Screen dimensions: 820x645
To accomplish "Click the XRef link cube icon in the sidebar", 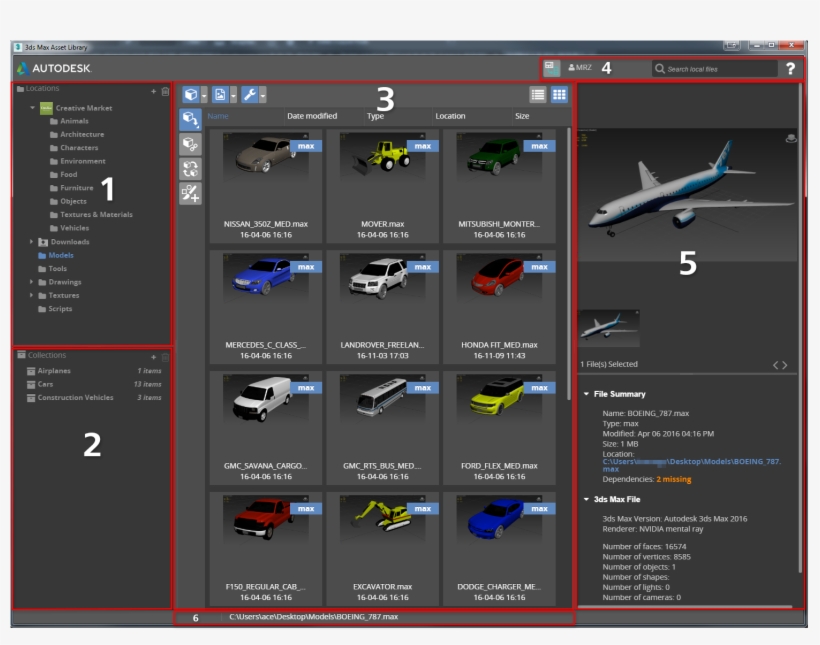I will coord(190,145).
